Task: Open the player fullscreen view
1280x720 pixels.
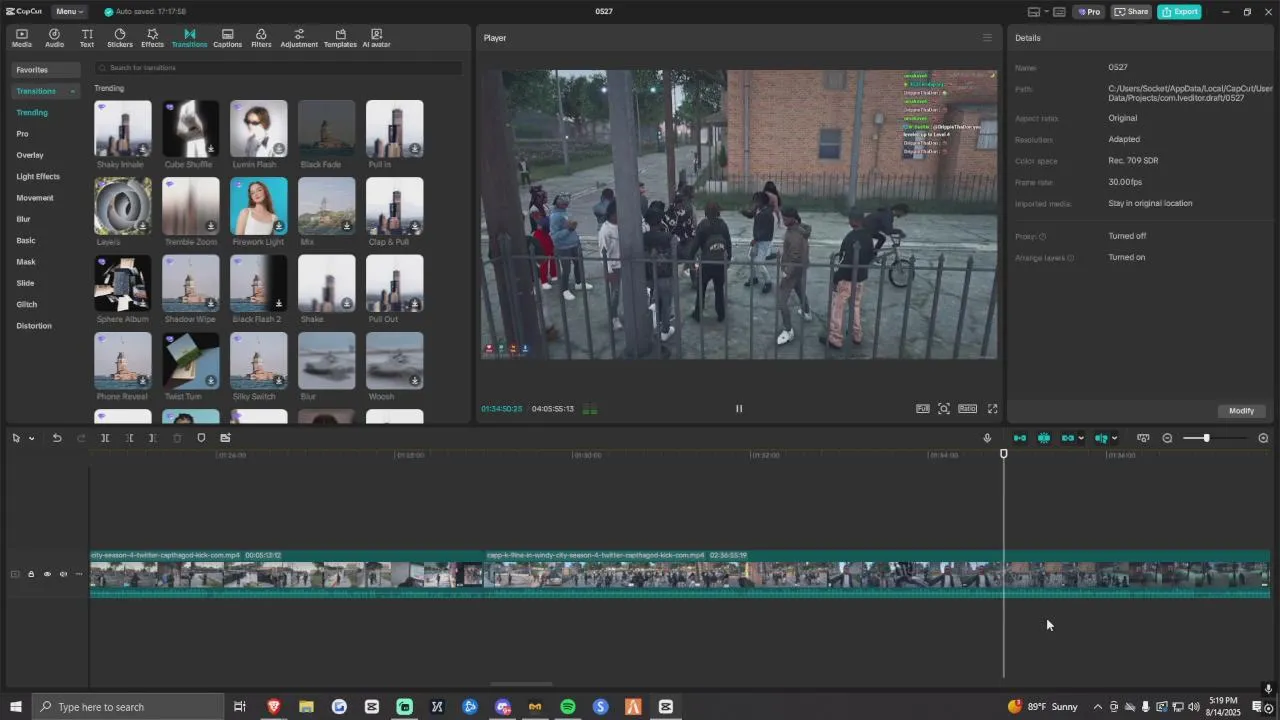Action: coord(992,408)
